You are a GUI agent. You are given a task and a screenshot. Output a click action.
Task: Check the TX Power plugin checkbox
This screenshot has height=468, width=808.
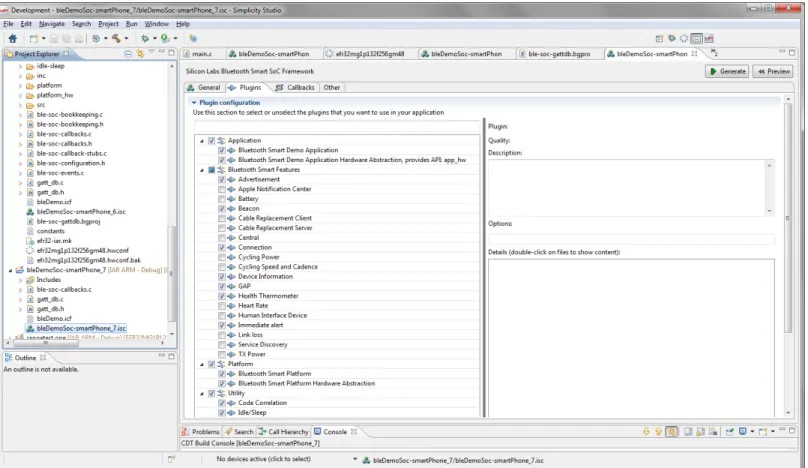[x=222, y=355]
